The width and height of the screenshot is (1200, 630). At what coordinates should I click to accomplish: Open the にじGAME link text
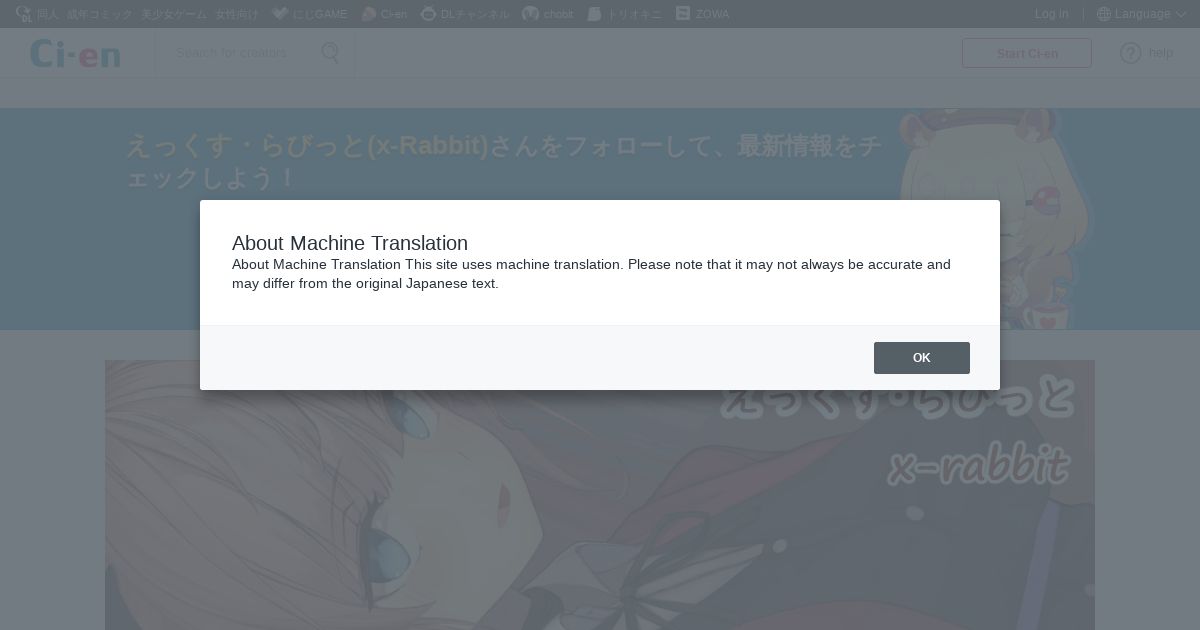[x=320, y=14]
